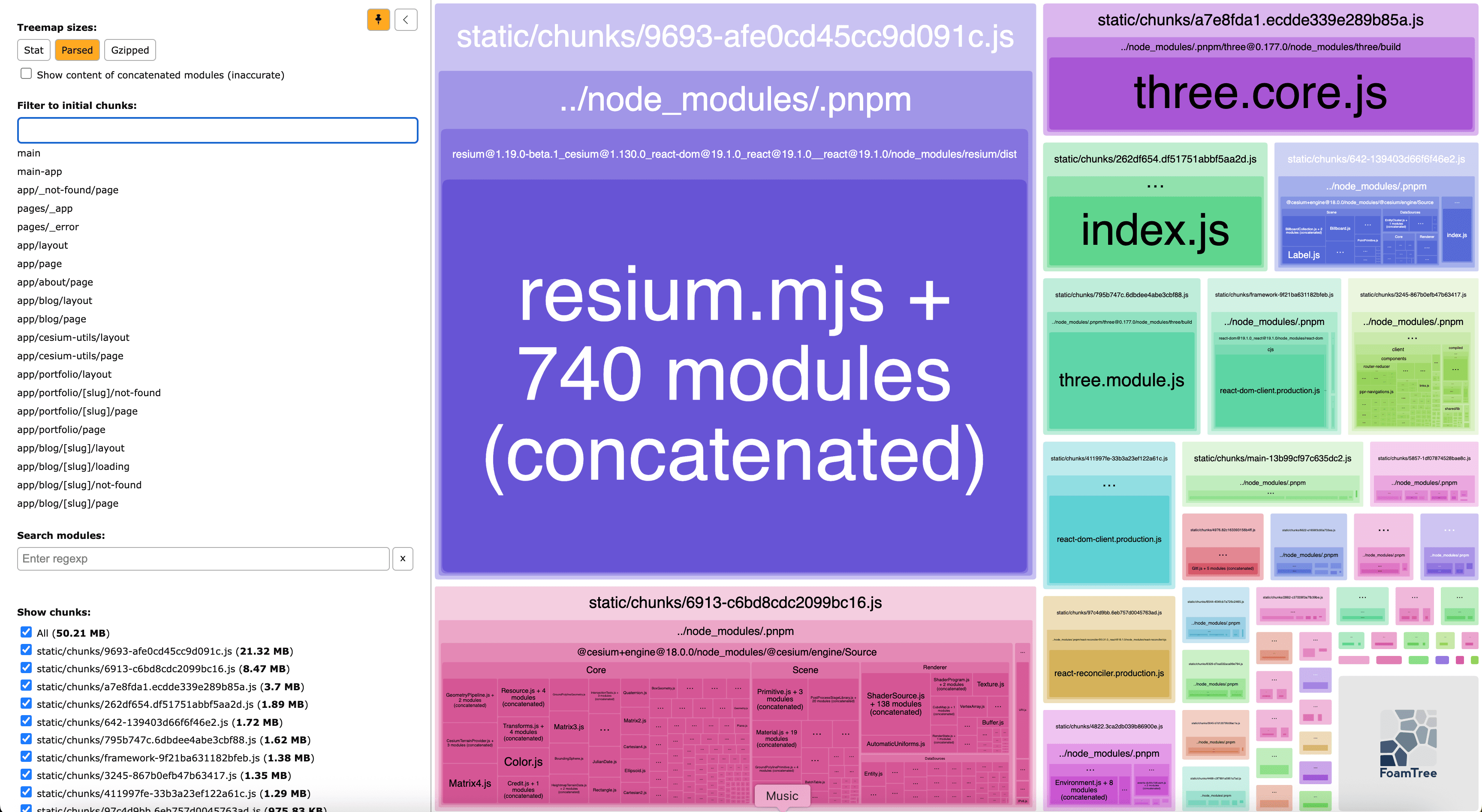Select the main initial chunk
The image size is (1482, 812).
tap(29, 153)
